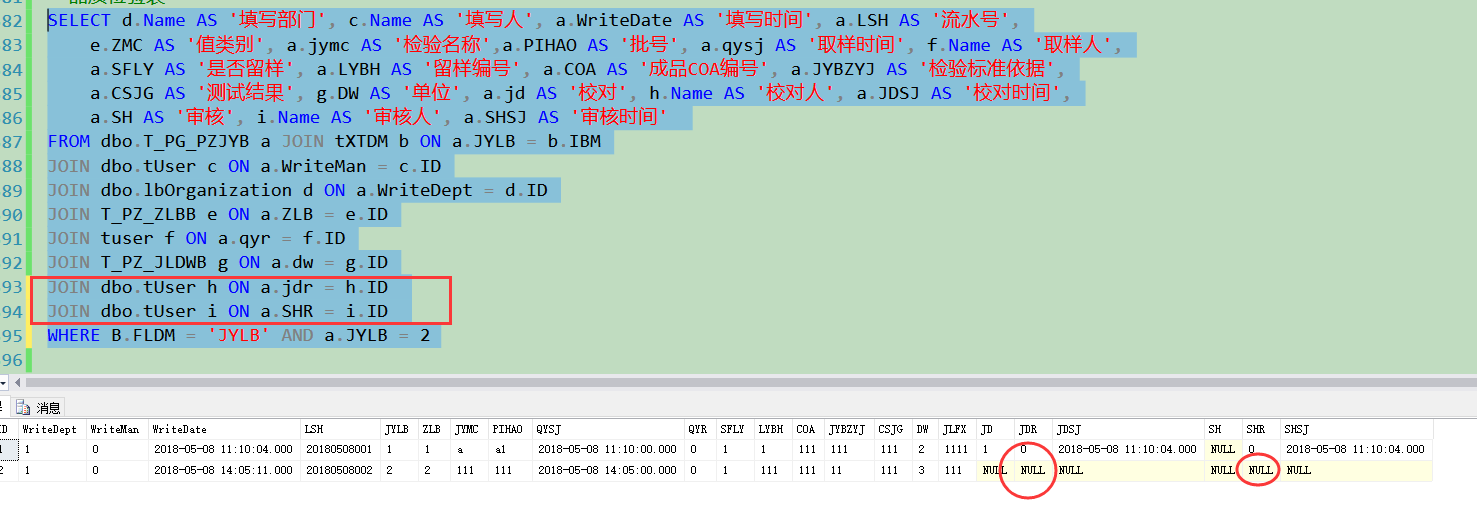Select the PIHAO column header
Screen dimensions: 1477x520
510,430
